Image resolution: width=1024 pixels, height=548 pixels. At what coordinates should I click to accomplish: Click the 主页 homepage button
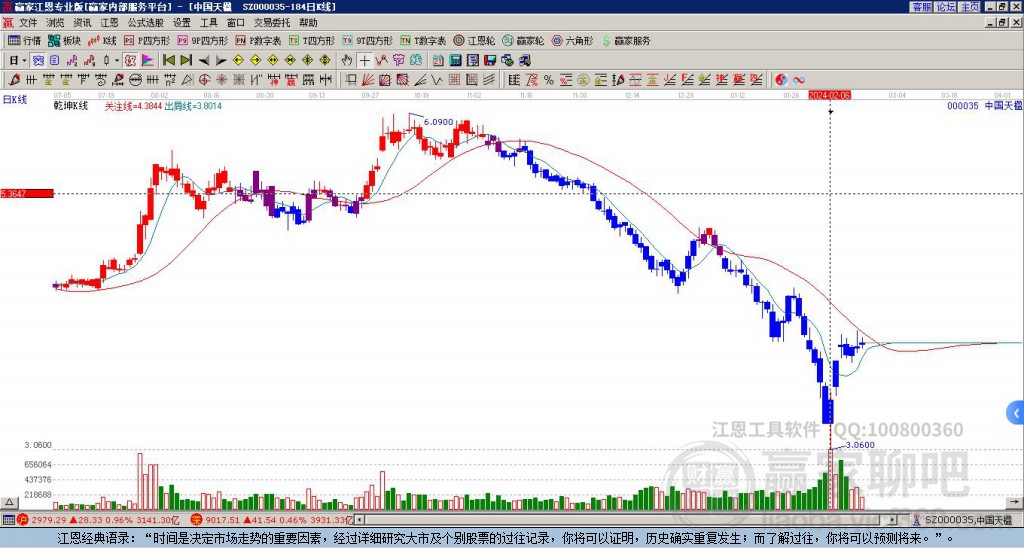click(970, 7)
